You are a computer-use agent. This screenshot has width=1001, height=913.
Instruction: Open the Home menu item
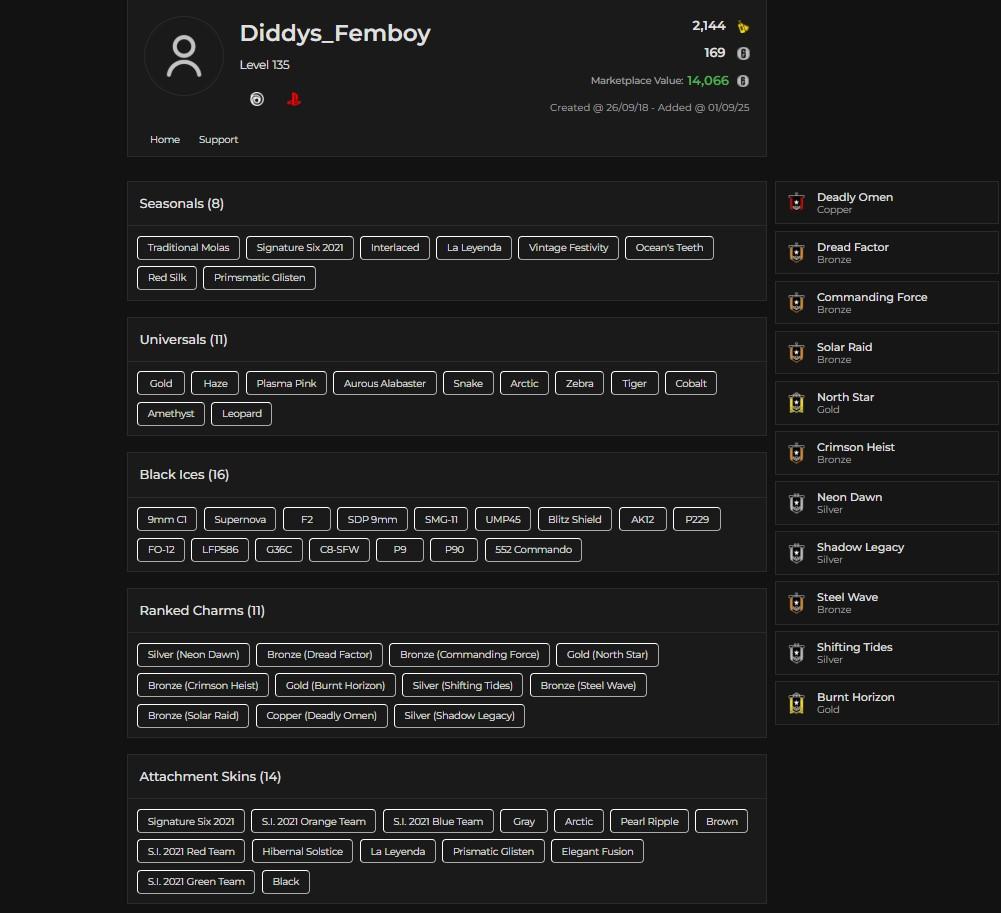[x=165, y=140]
